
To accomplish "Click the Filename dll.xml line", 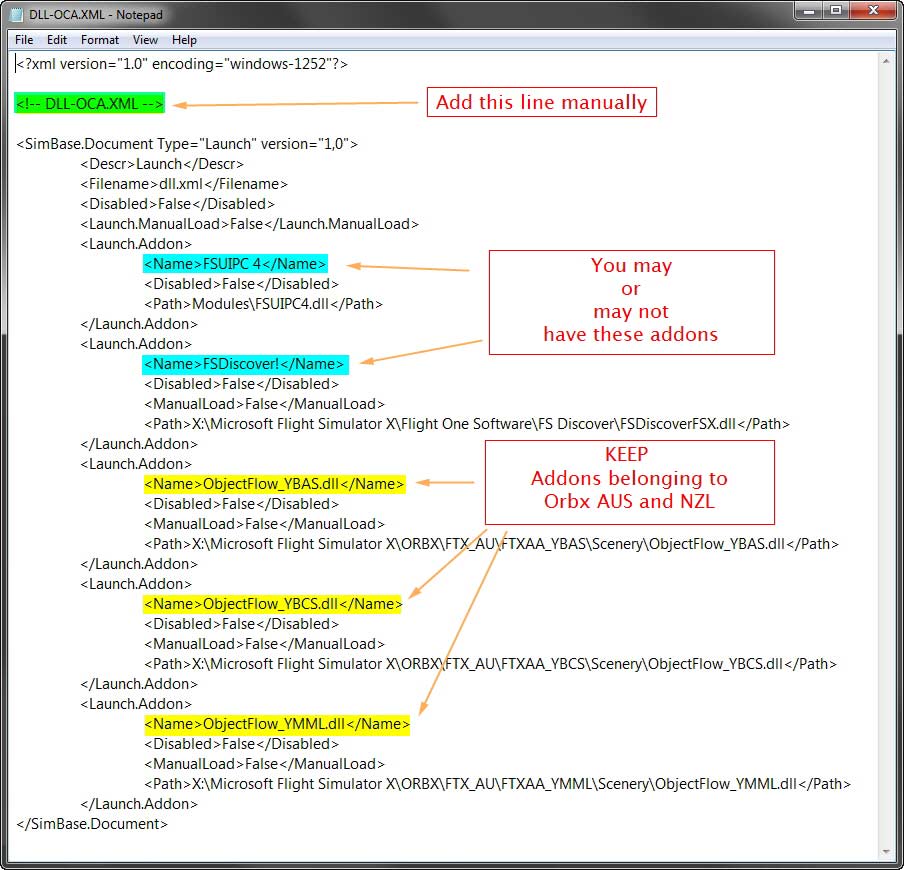I will tap(184, 184).
